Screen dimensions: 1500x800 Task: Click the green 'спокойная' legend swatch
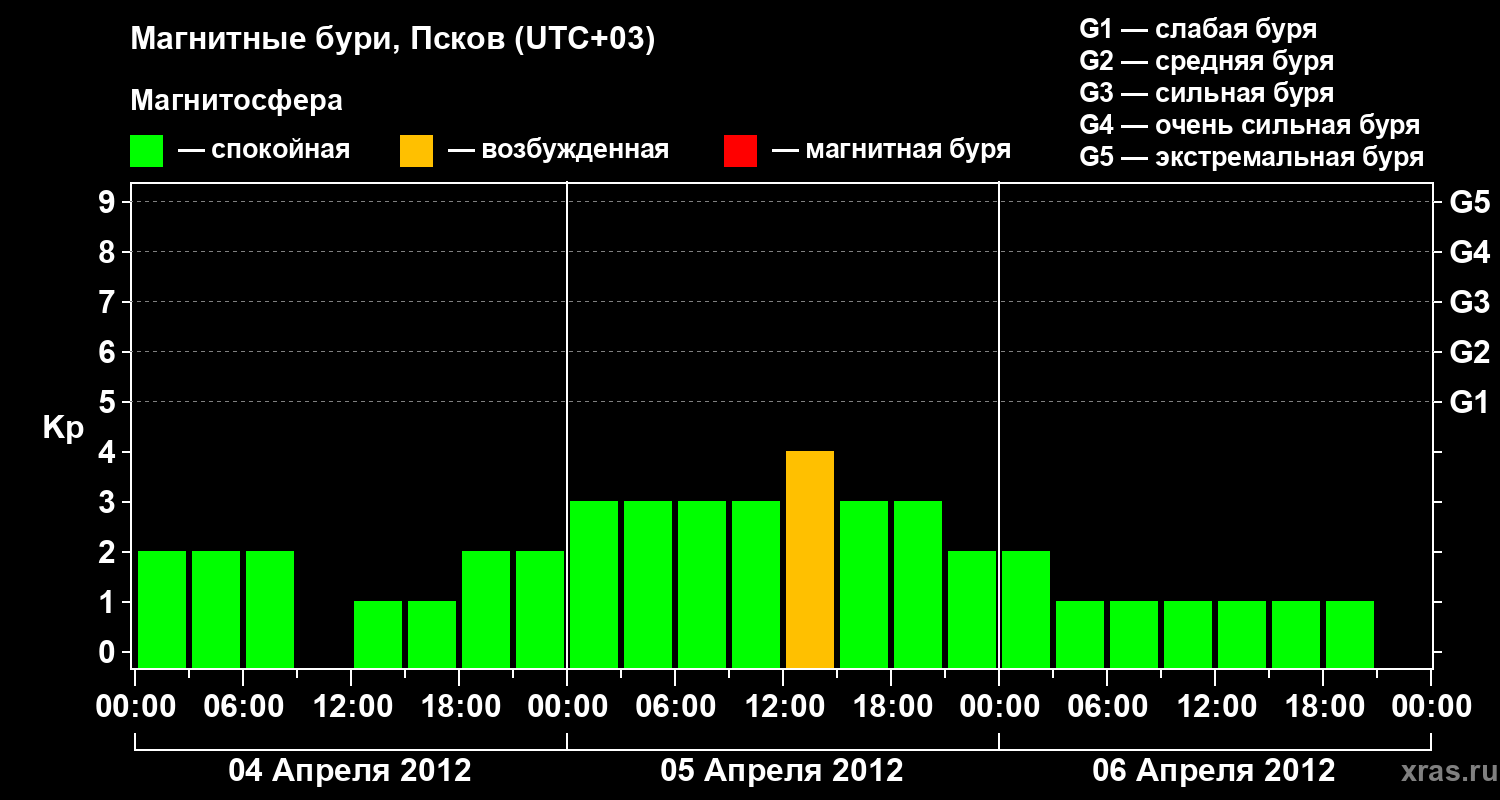pos(146,151)
